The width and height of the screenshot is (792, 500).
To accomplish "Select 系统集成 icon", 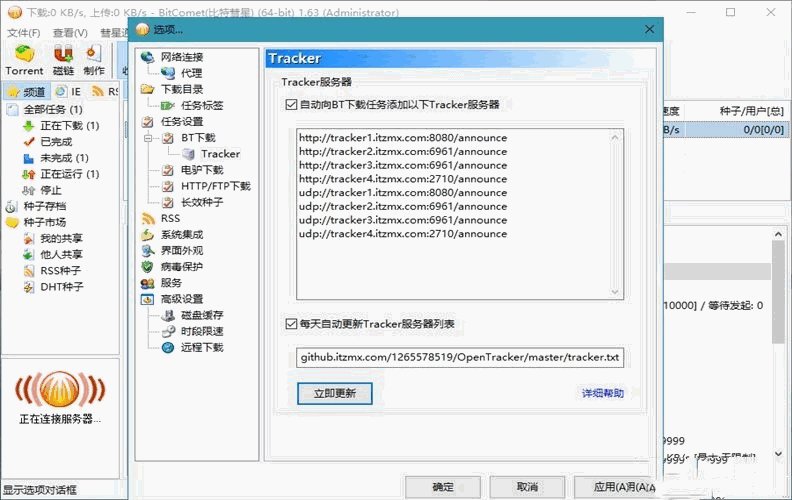I will click(147, 235).
